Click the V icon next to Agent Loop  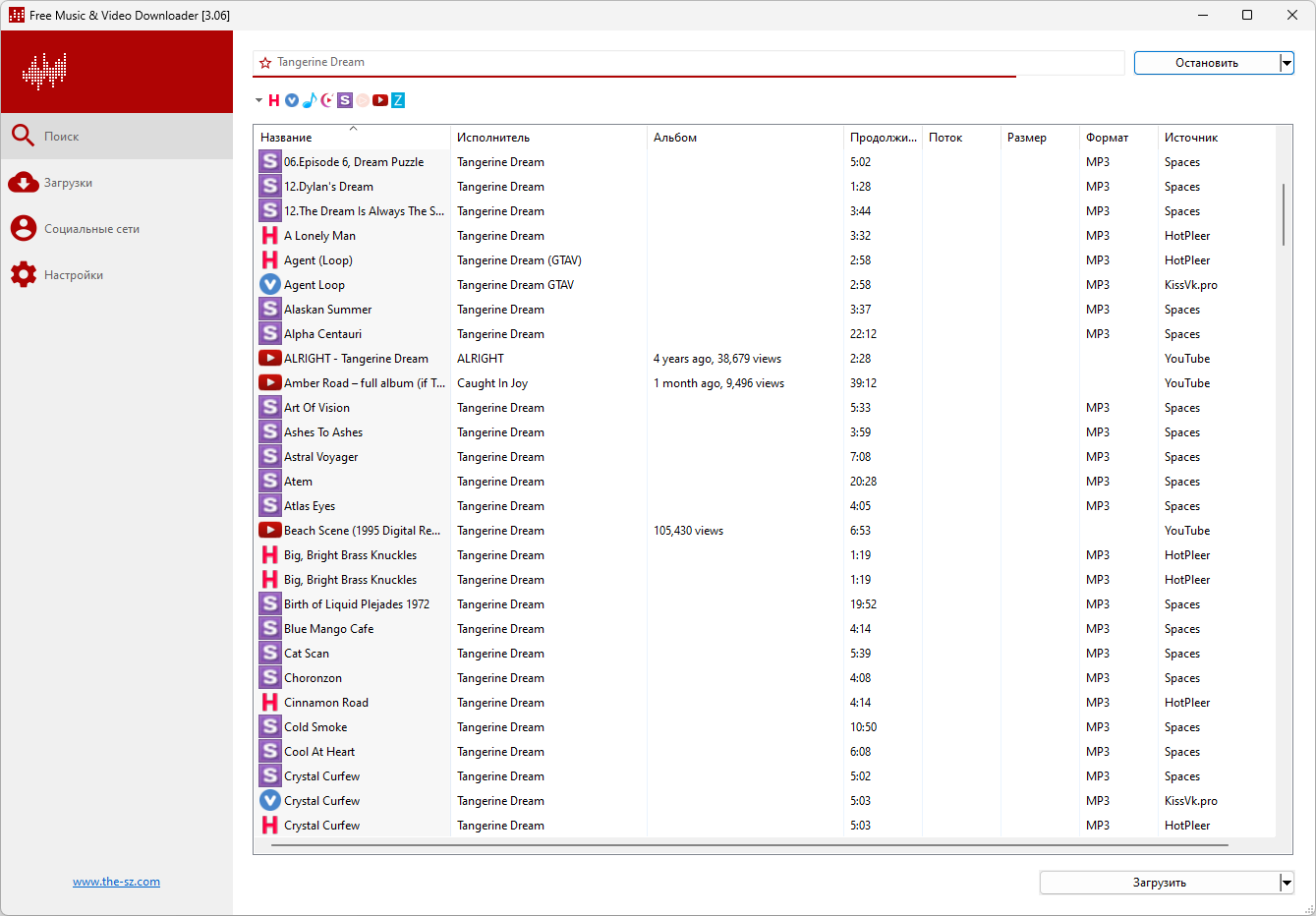tap(270, 285)
